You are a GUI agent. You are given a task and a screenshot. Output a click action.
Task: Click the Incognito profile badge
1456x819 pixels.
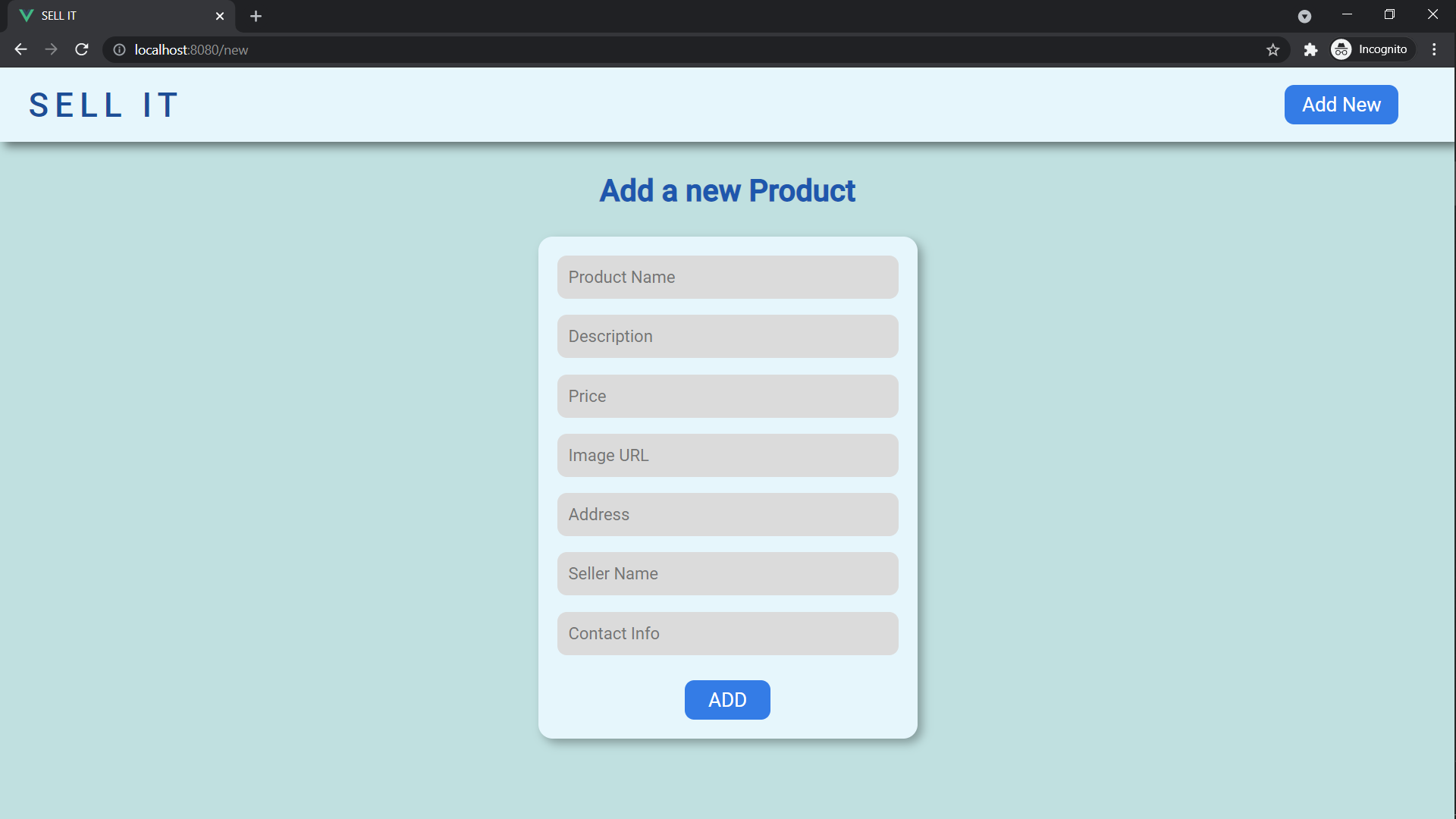(1372, 49)
